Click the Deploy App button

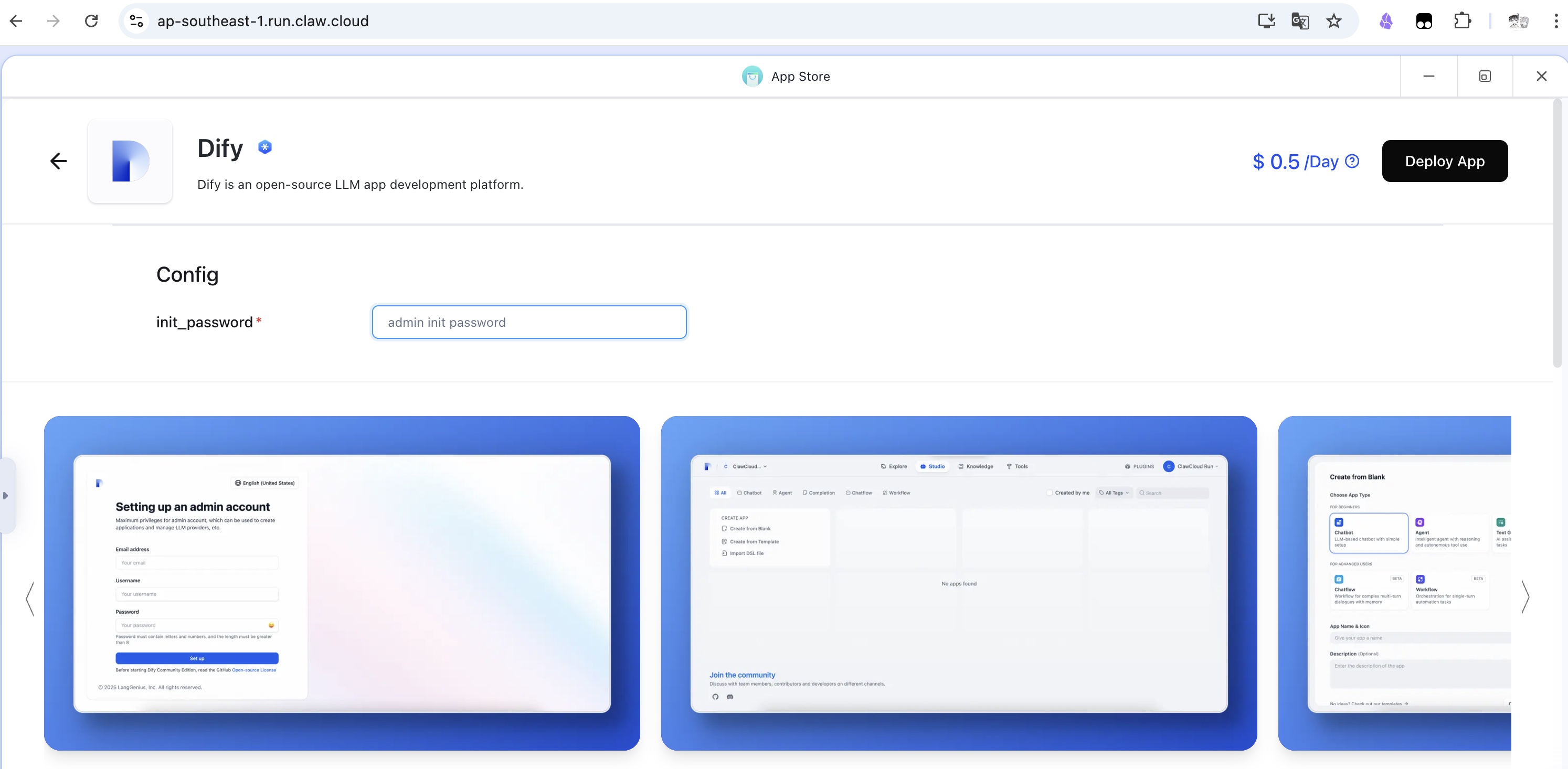tap(1445, 161)
